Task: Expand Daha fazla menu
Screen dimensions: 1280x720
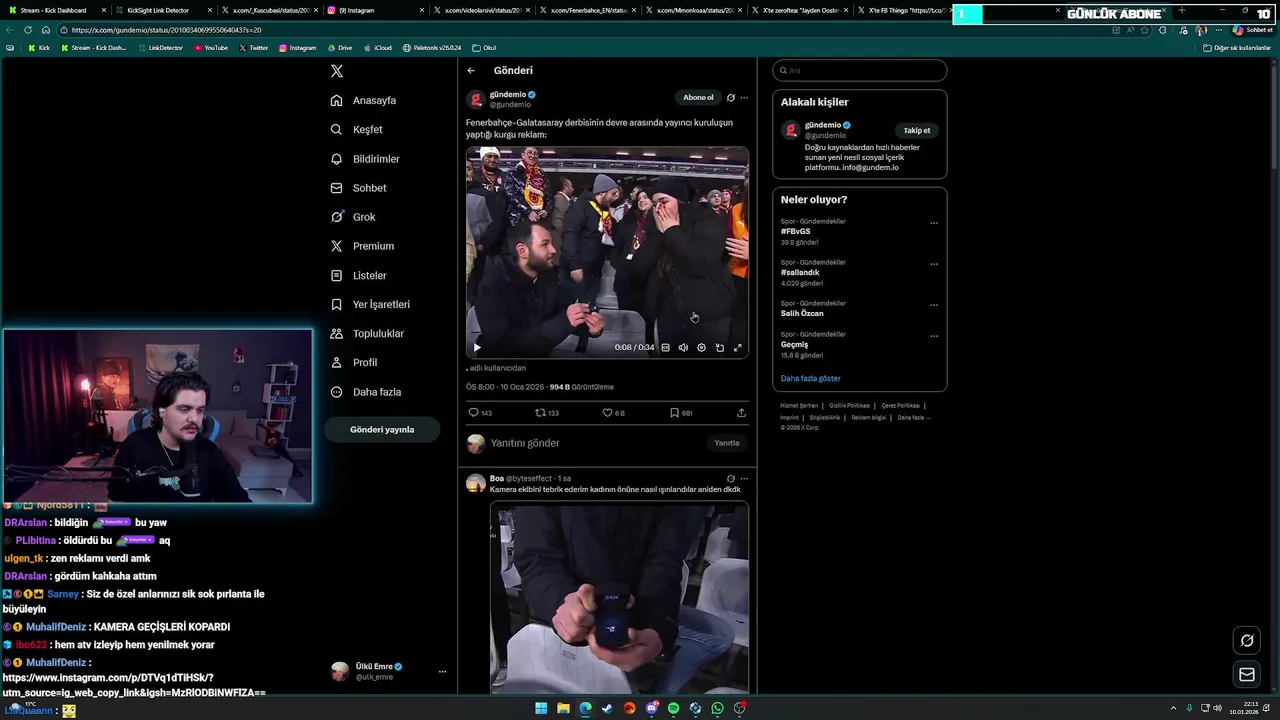Action: pos(365,392)
